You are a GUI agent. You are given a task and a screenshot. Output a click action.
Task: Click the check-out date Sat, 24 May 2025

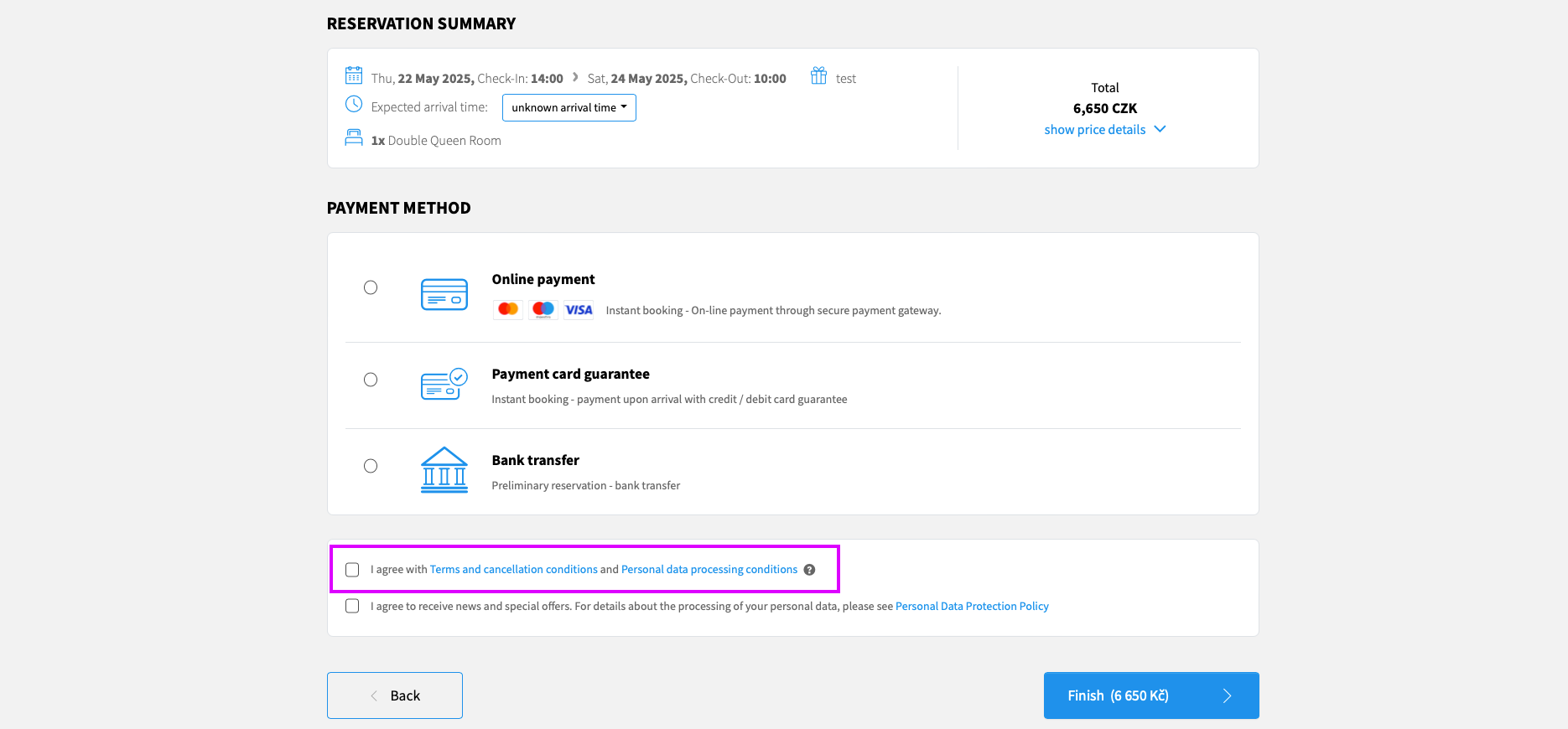tap(637, 79)
